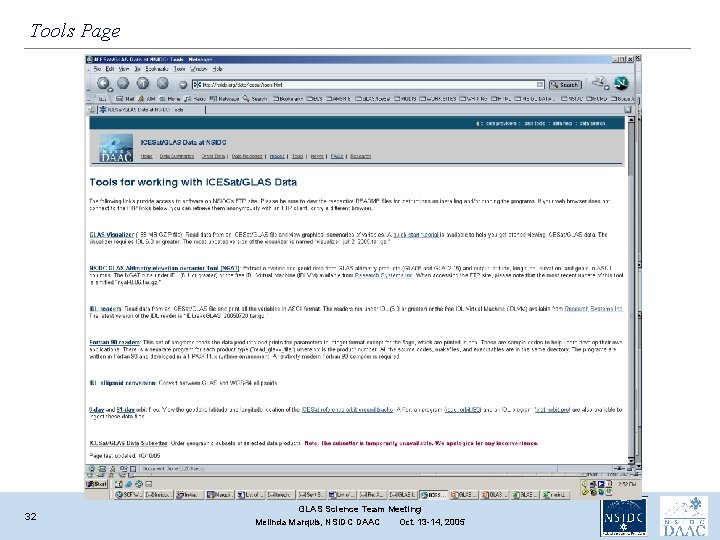
Task: Click the browser Forward arrow button
Action: pos(123,83)
